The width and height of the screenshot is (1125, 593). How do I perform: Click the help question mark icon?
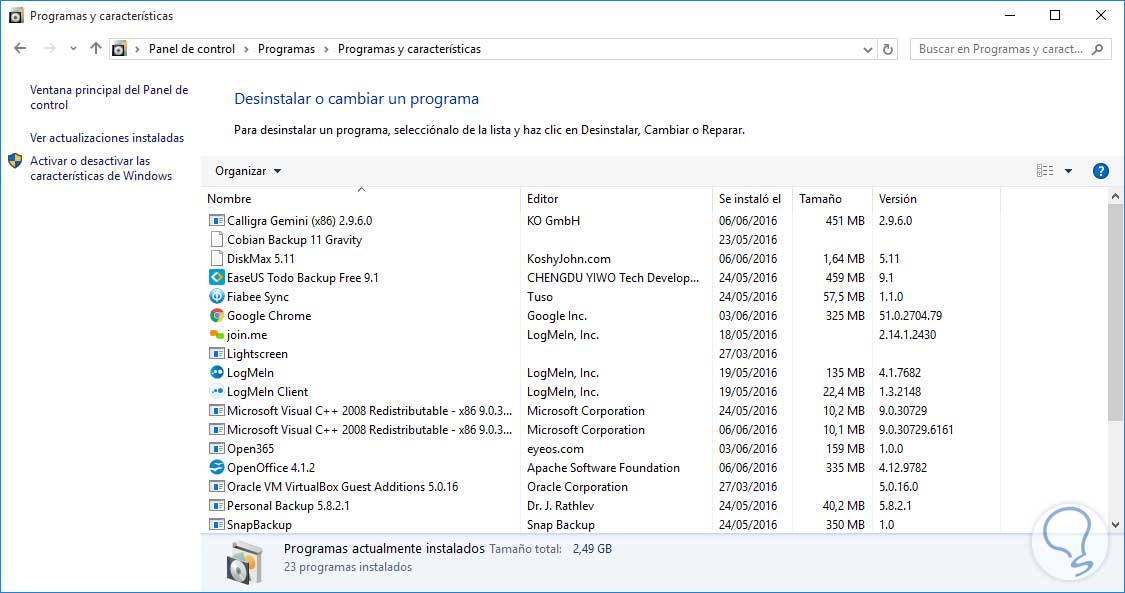[x=1101, y=171]
